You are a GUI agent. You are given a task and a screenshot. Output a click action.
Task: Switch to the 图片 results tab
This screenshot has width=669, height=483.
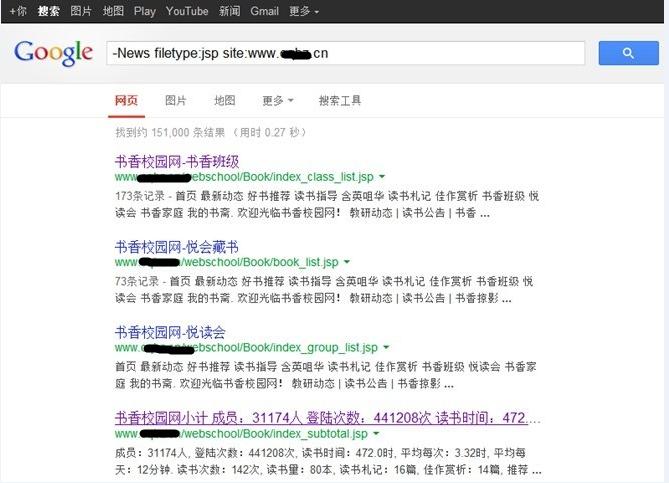click(x=176, y=101)
